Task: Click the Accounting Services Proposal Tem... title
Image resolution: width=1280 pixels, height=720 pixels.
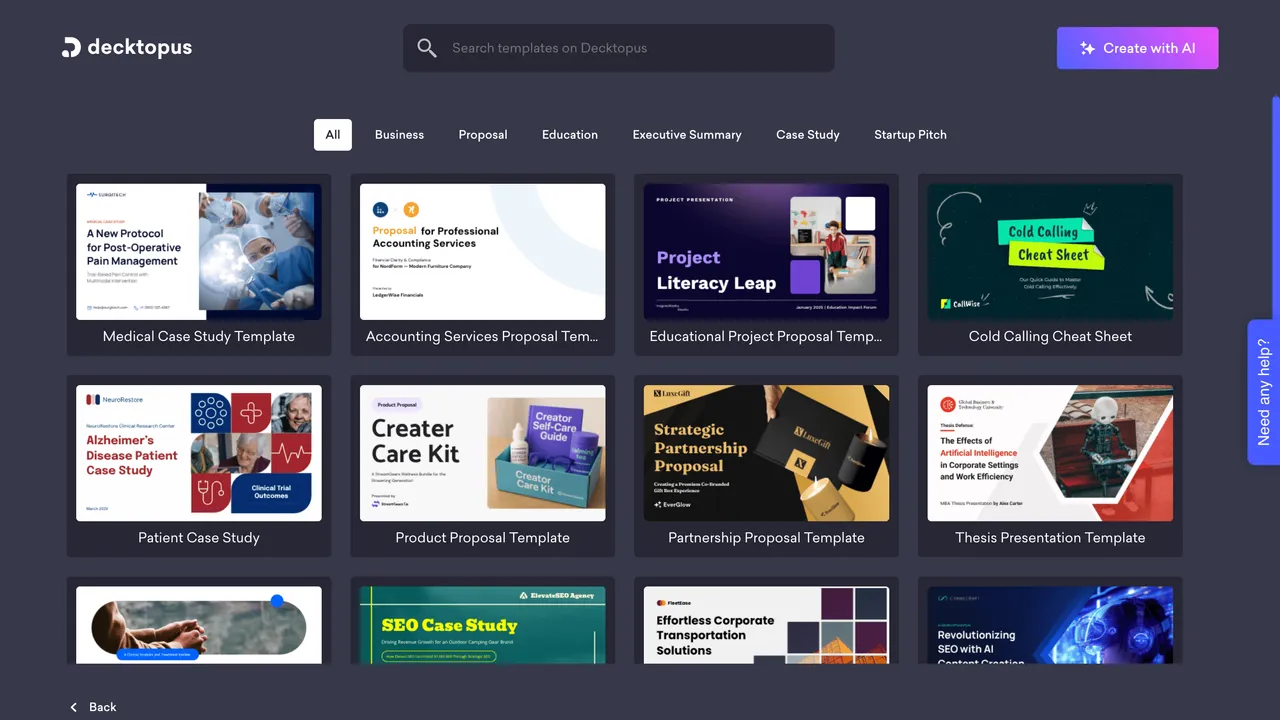Action: (482, 337)
